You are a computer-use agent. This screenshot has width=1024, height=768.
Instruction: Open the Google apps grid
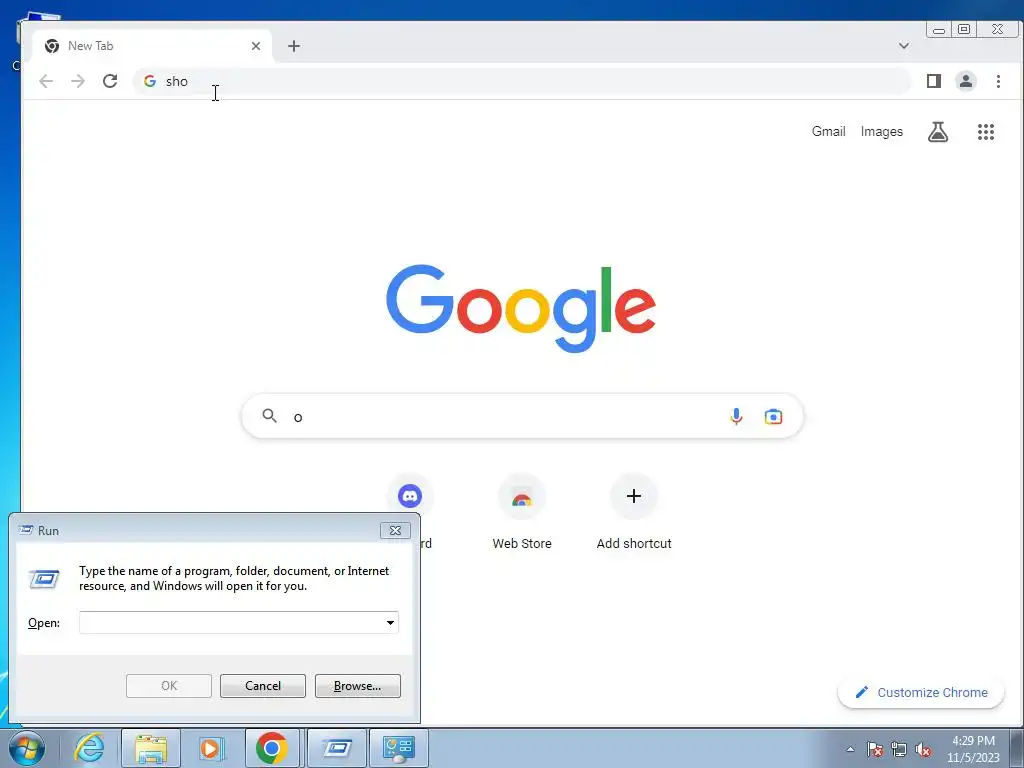[985, 132]
